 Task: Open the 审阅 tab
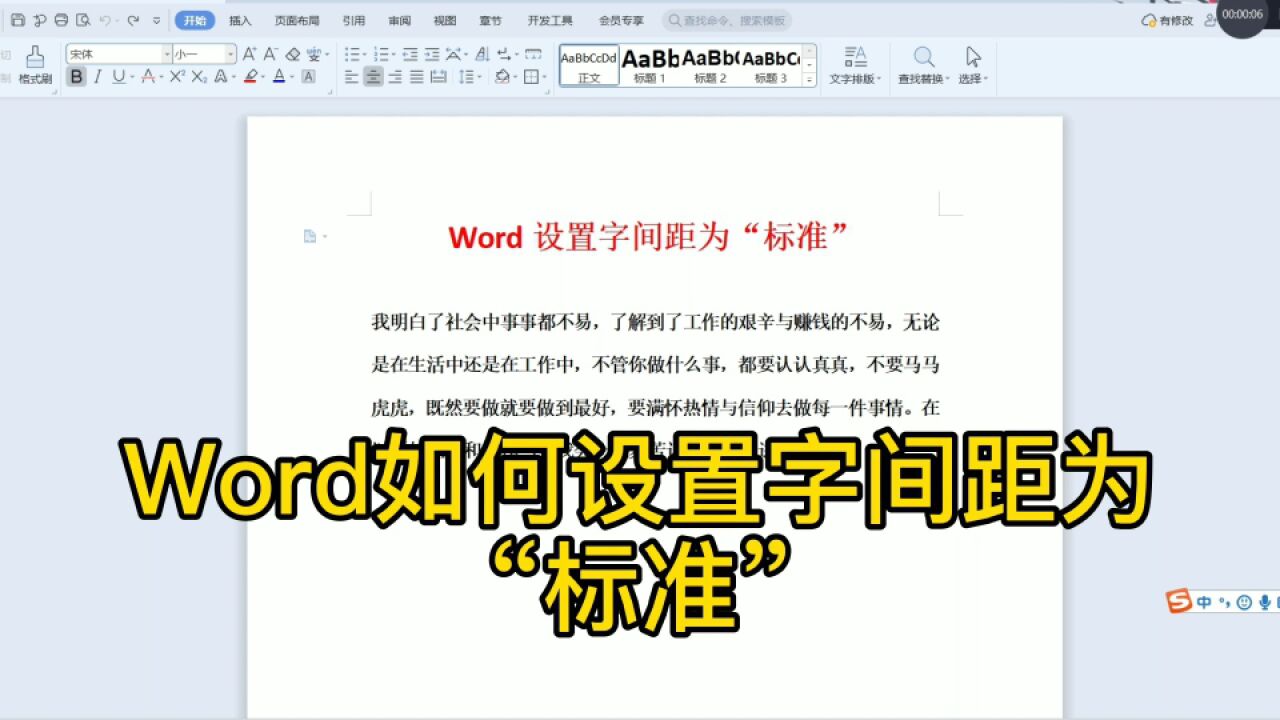point(399,20)
